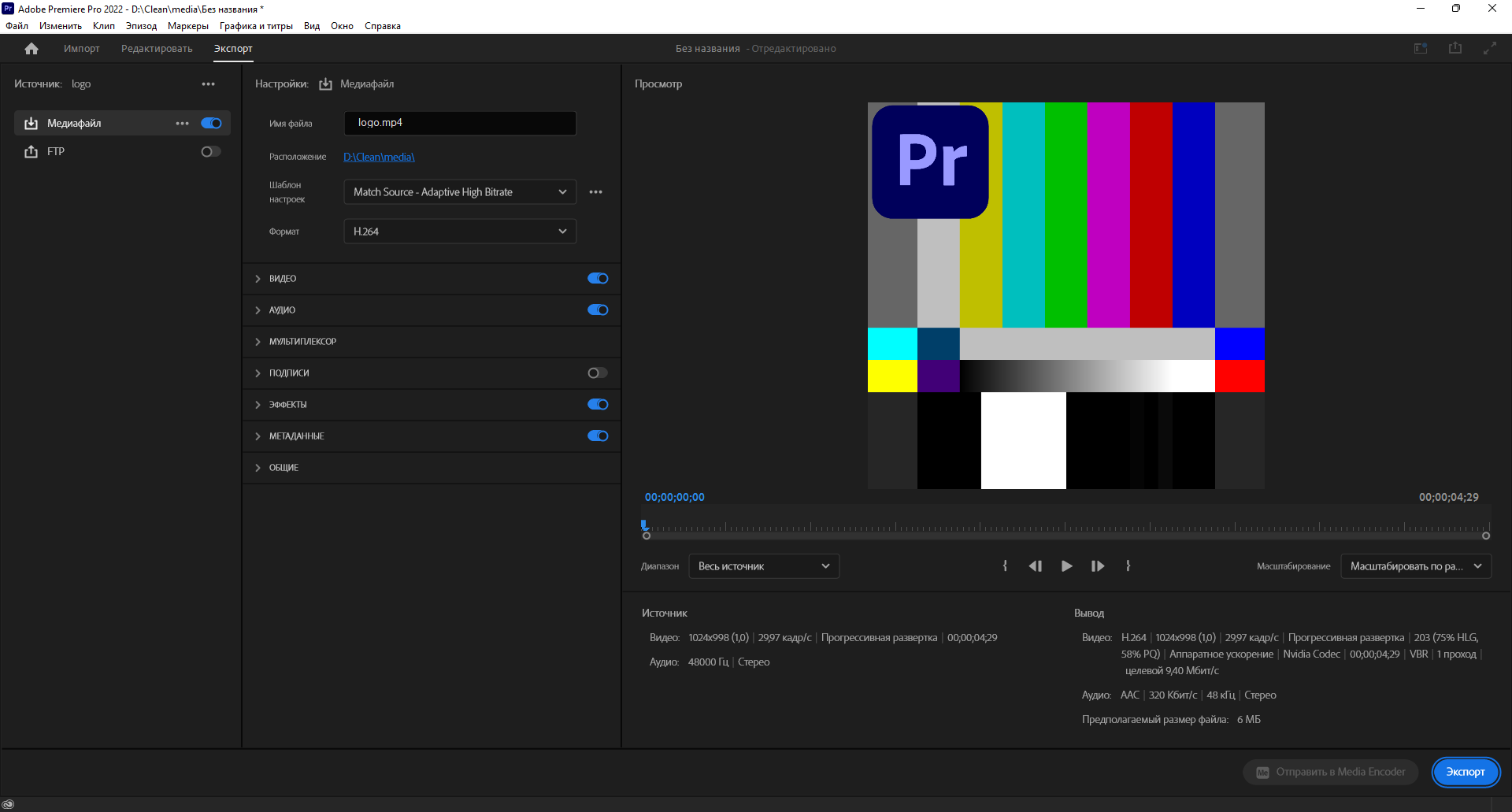Click the blue Экспорт button
The width and height of the screenshot is (1512, 812).
coord(1465,772)
